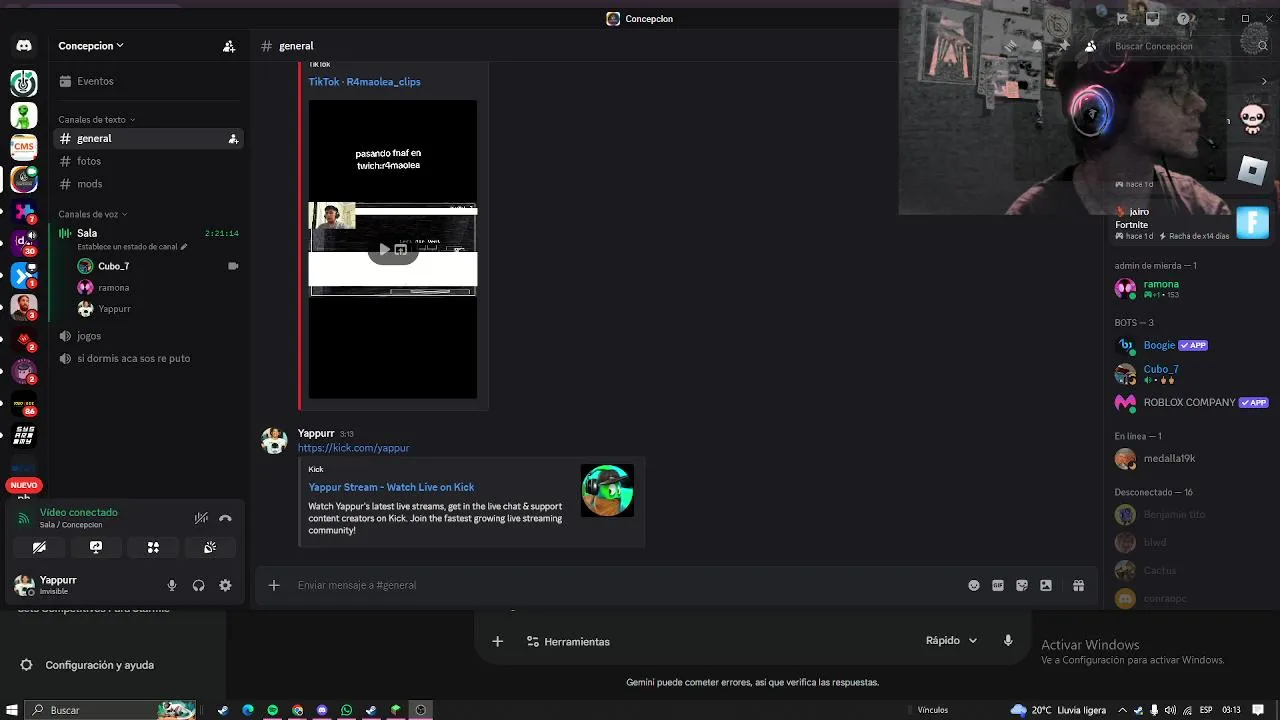1280x720 pixels.
Task: Select the mods text channel
Action: click(x=148, y=184)
